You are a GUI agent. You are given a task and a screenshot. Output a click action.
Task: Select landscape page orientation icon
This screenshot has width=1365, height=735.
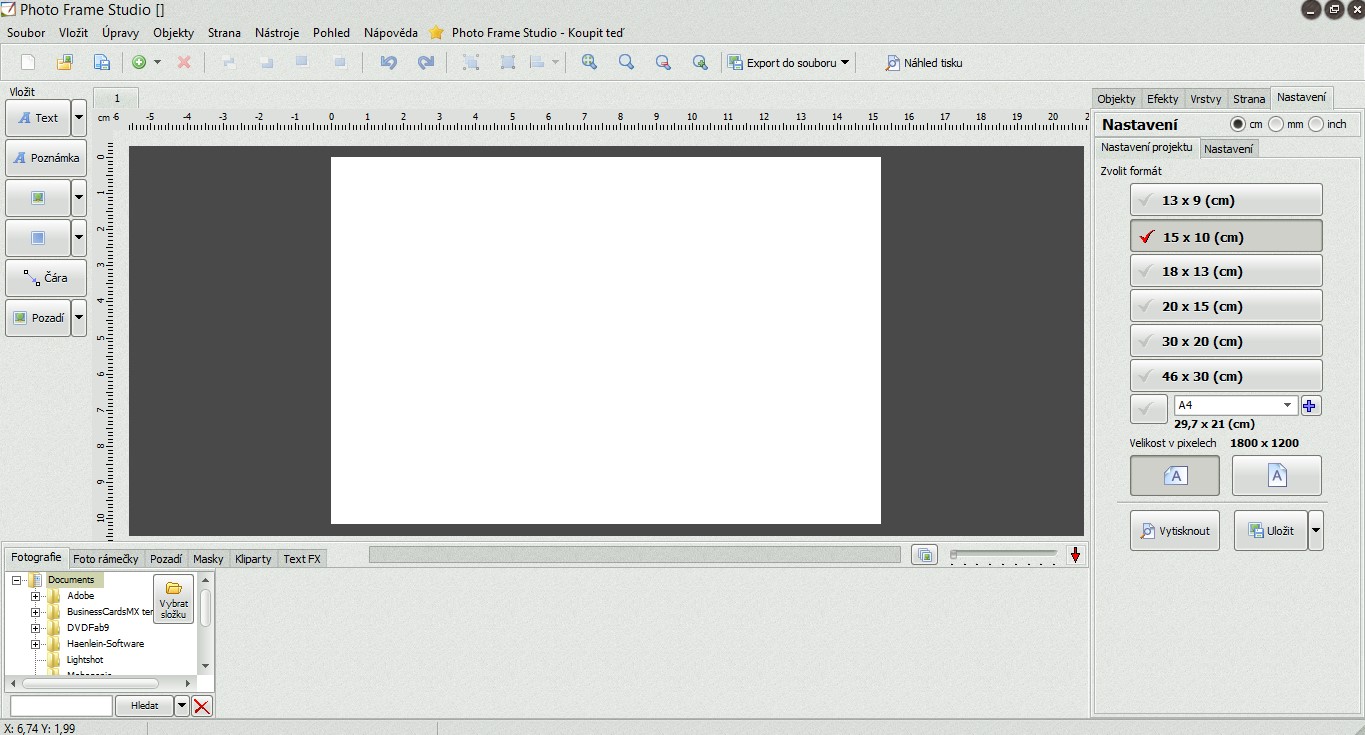1175,476
